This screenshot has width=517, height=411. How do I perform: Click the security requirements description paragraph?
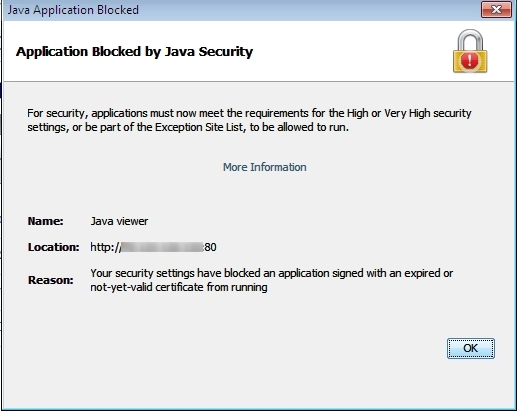point(249,120)
